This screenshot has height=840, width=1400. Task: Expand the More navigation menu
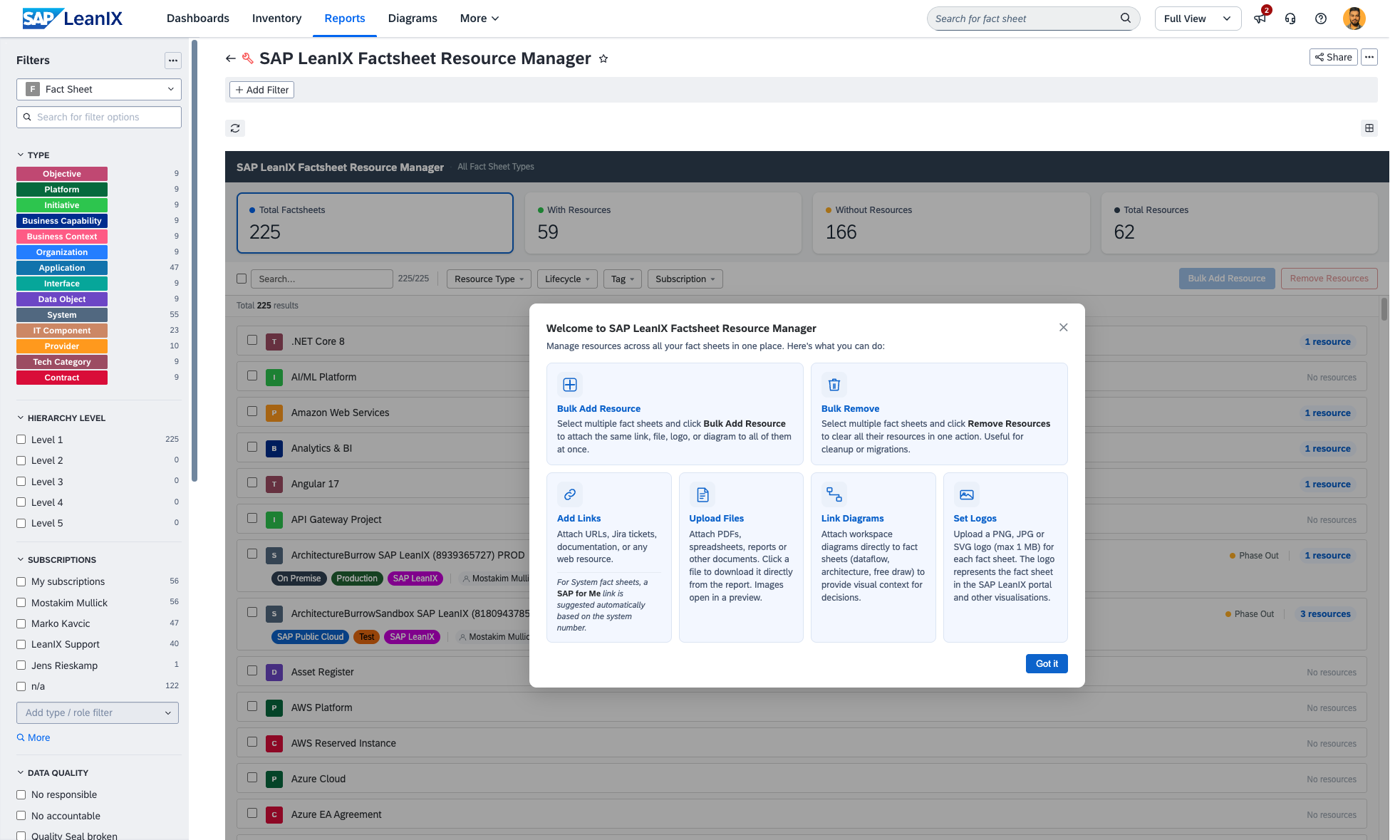point(479,19)
